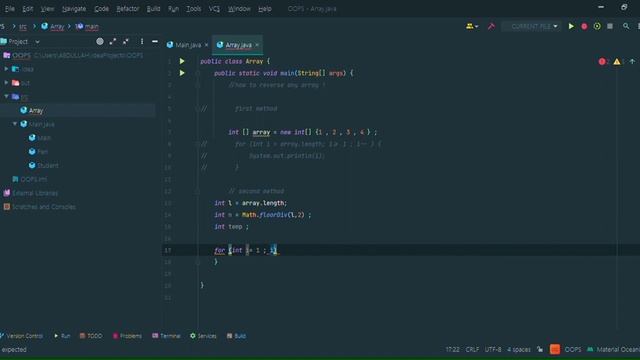This screenshot has height=360, width=640.
Task: Open the Version Control tool window
Action: [21, 336]
